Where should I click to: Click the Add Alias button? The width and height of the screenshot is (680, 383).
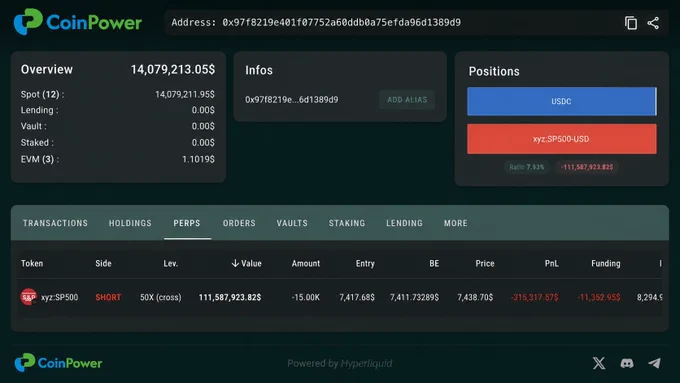[x=407, y=100]
